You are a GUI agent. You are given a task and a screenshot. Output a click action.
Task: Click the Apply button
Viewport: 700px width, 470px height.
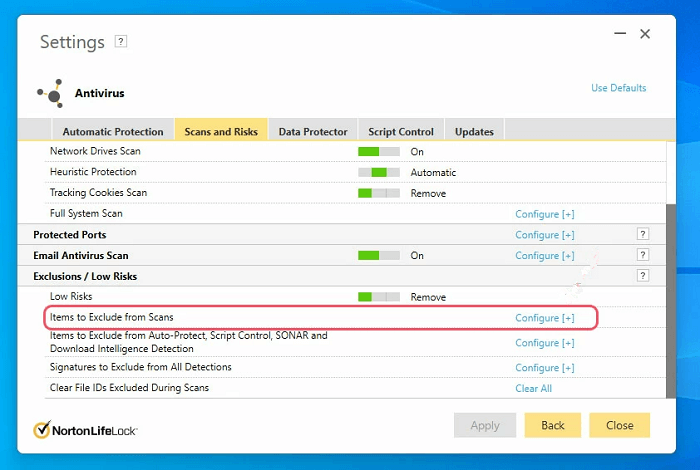(x=485, y=425)
